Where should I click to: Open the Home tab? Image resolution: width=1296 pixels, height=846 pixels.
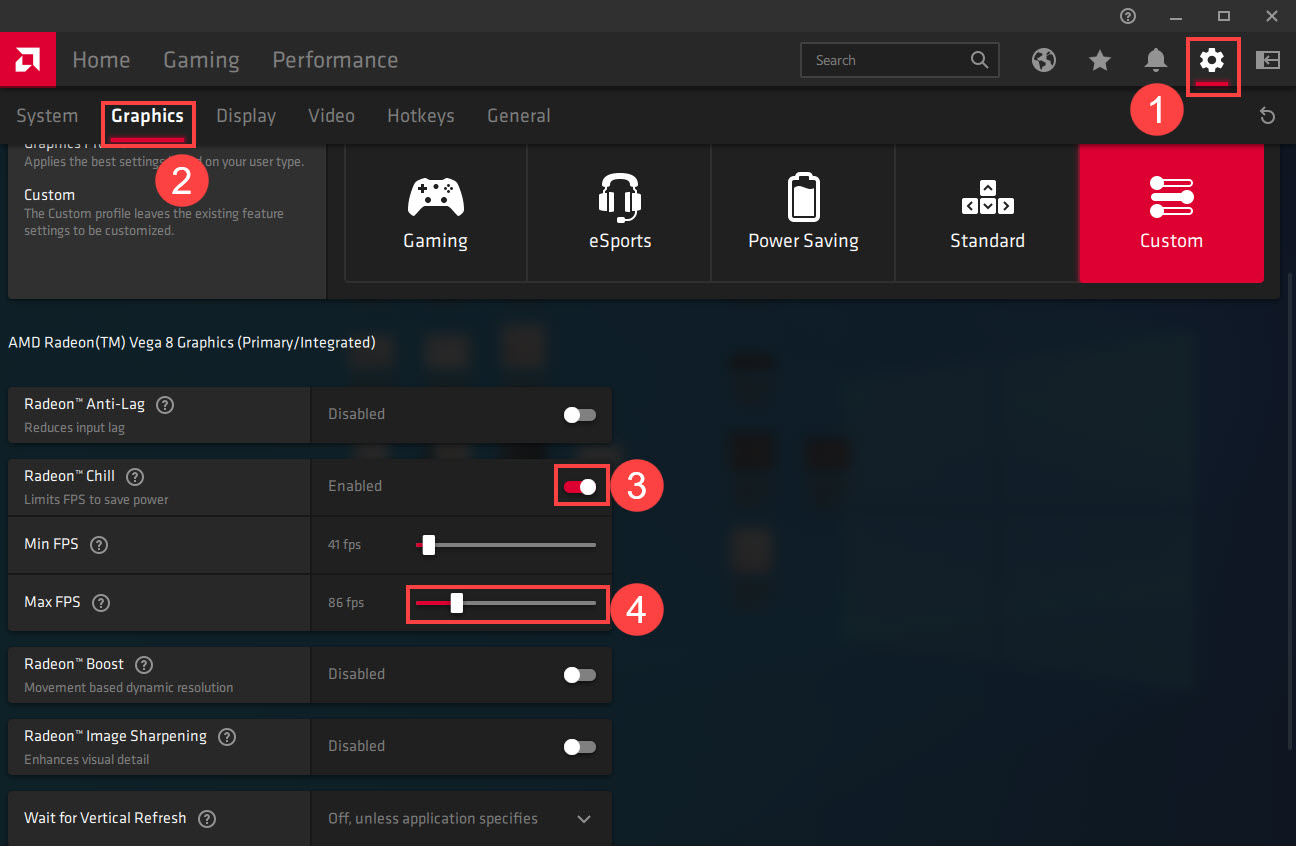[x=101, y=60]
